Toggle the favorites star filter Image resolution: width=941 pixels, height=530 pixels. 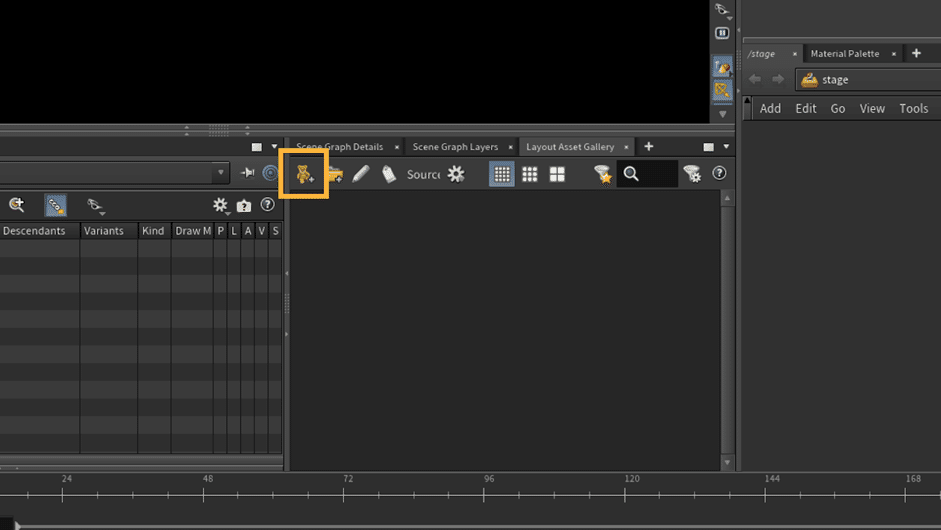(603, 174)
